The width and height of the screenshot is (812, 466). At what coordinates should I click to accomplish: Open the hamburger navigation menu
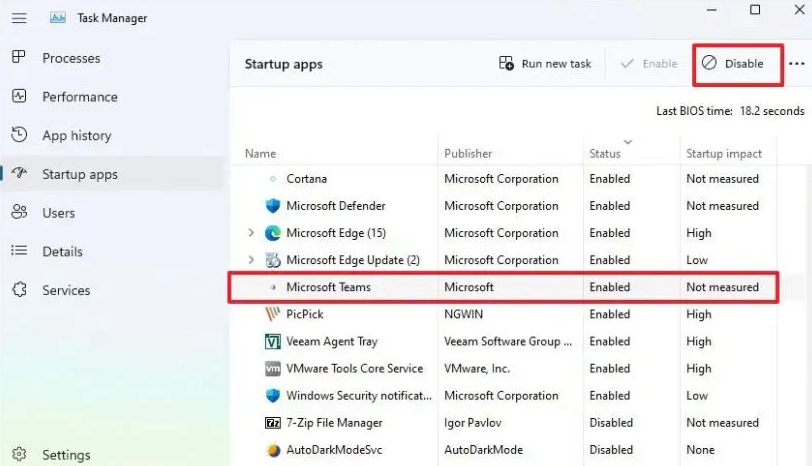[x=19, y=16]
